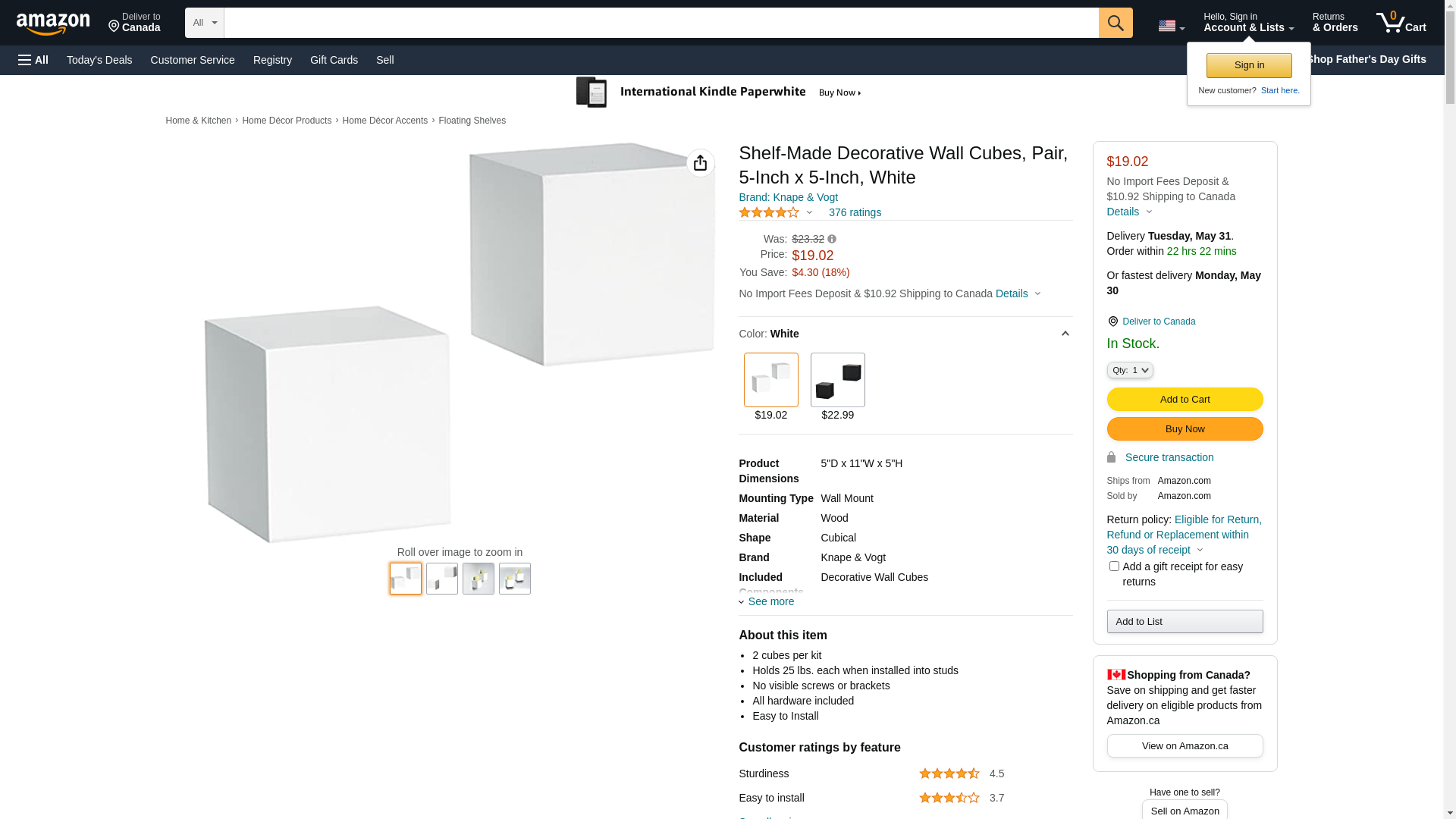Click the share icon on product image

click(700, 163)
